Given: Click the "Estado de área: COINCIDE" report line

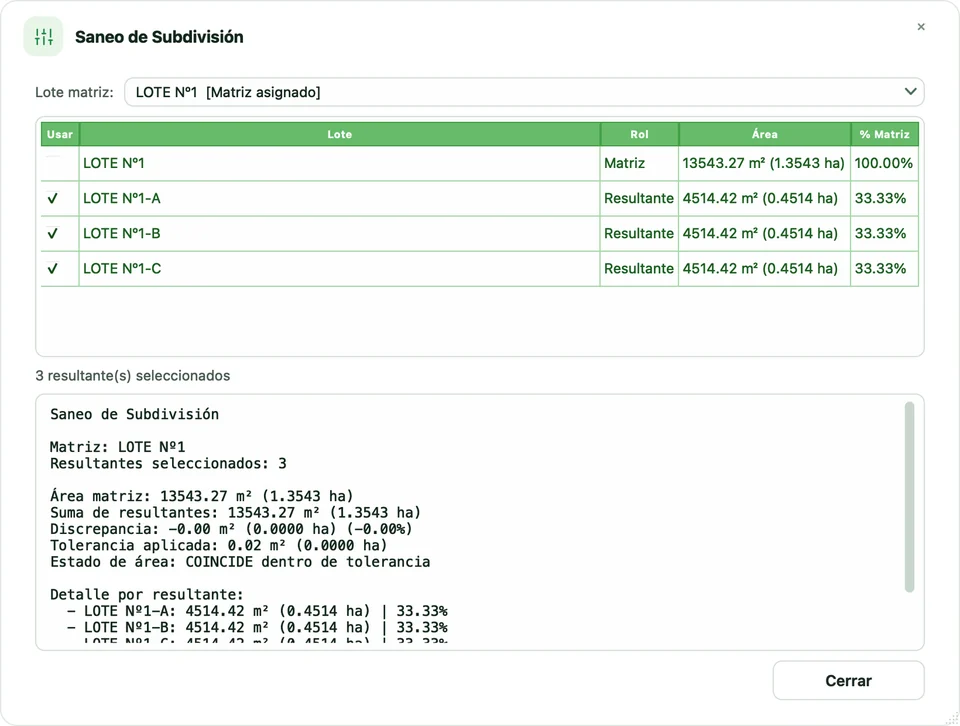Looking at the screenshot, I should pyautogui.click(x=240, y=562).
